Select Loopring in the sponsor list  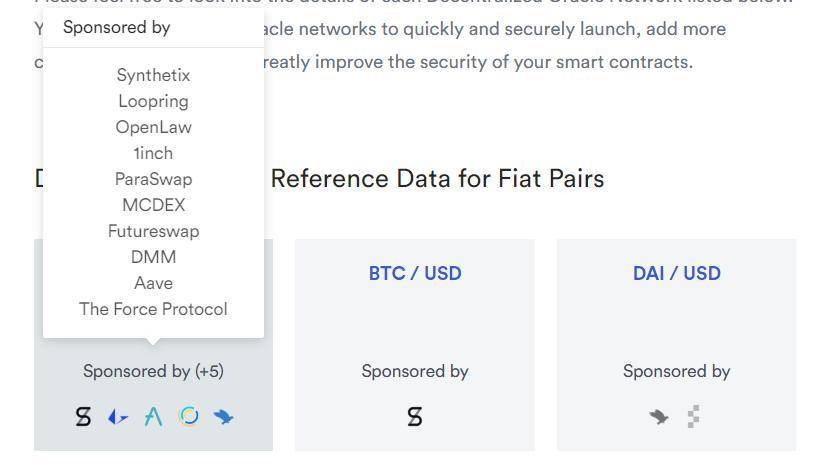point(153,101)
